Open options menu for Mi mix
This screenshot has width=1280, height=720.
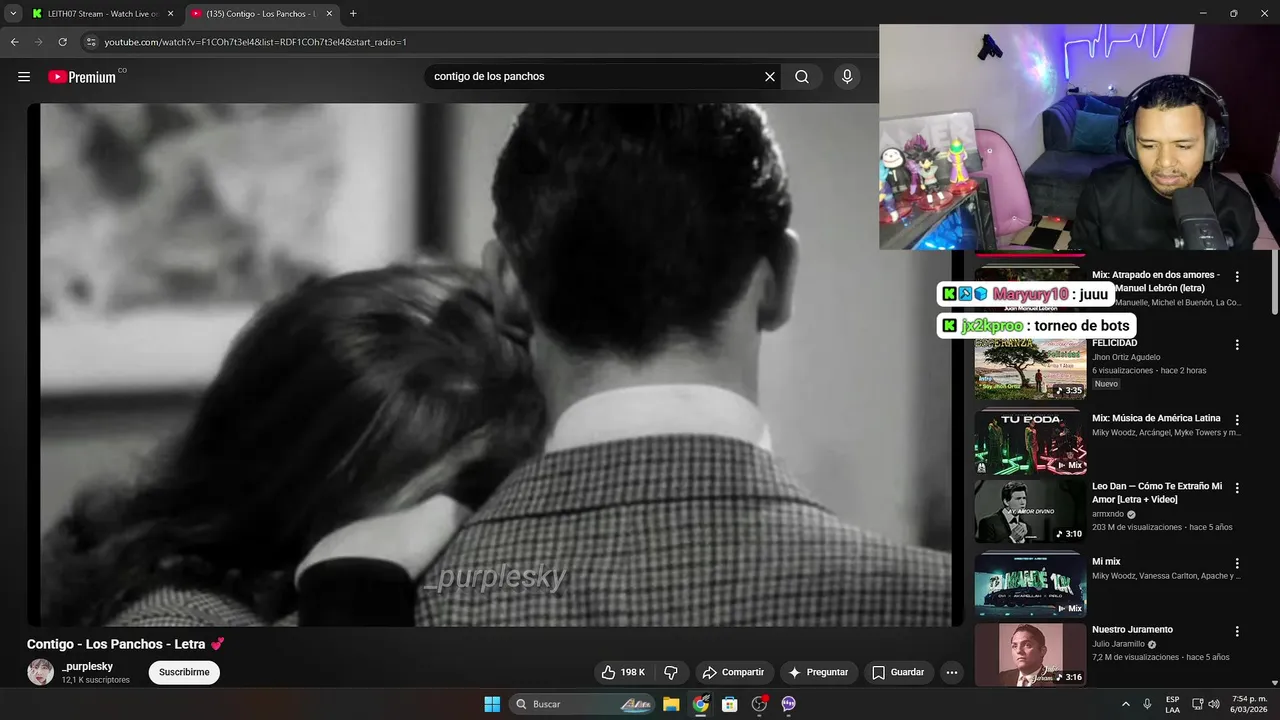pyautogui.click(x=1237, y=563)
